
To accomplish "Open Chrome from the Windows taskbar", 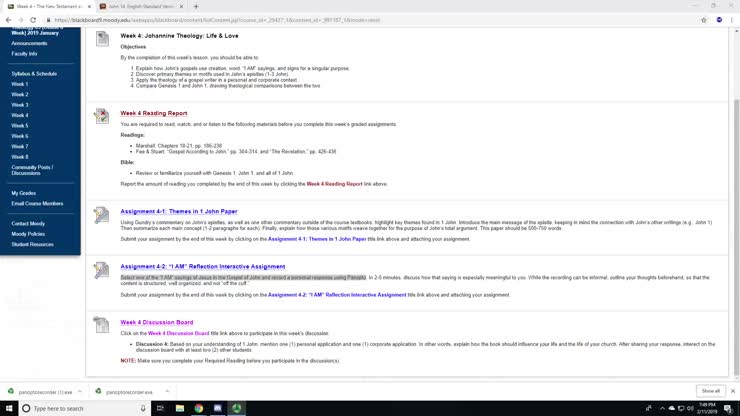I will pos(199,408).
